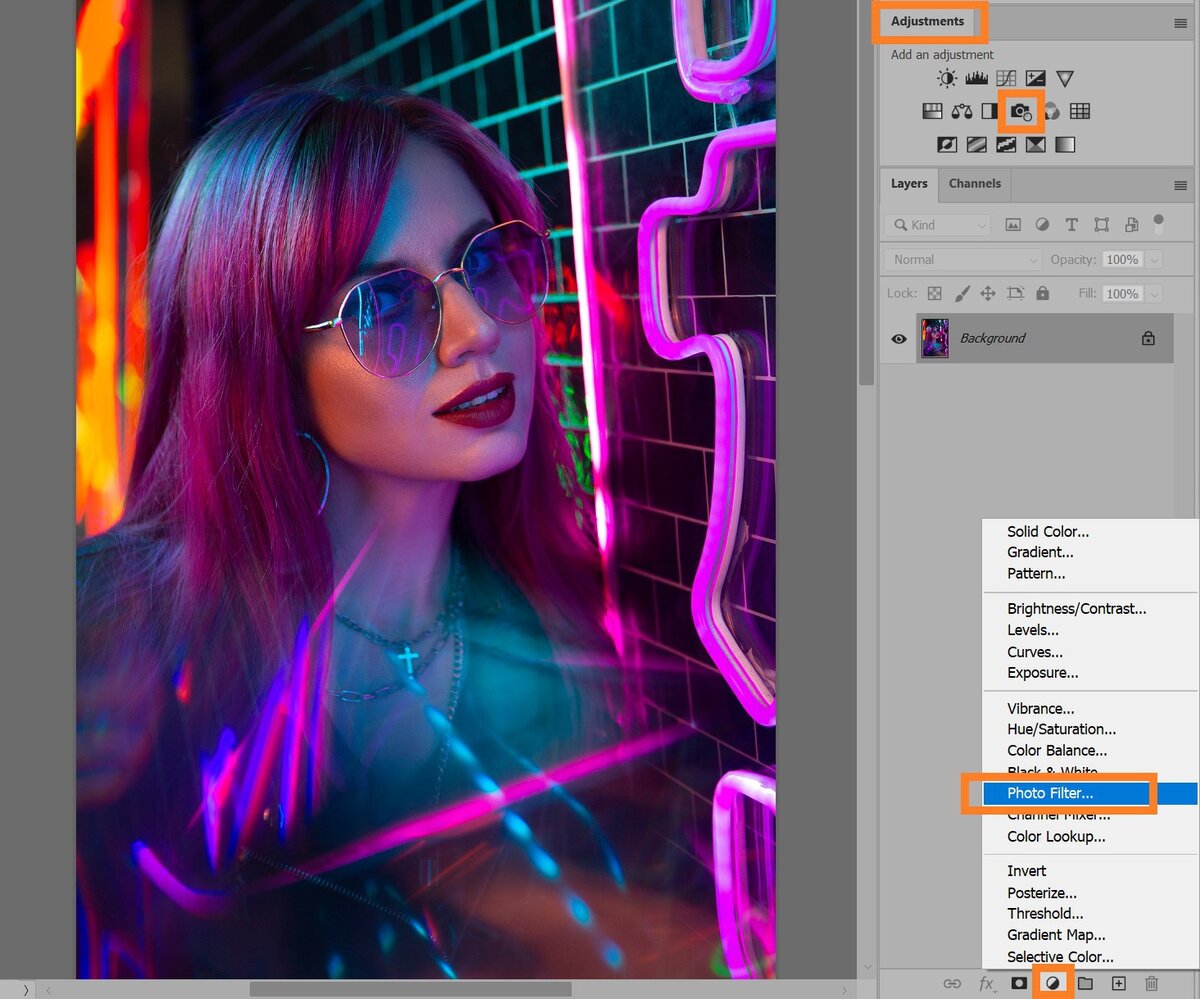This screenshot has height=999, width=1200.
Task: Add a Levels adjustment via histogram icon
Action: tap(976, 78)
